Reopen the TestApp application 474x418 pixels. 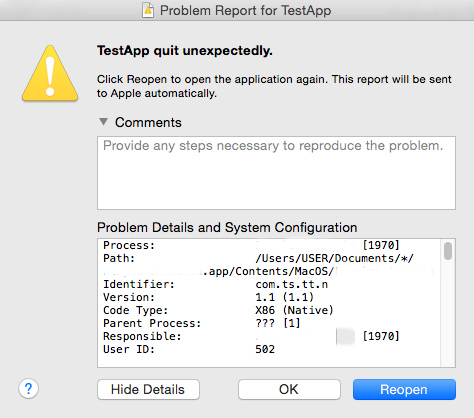click(404, 389)
